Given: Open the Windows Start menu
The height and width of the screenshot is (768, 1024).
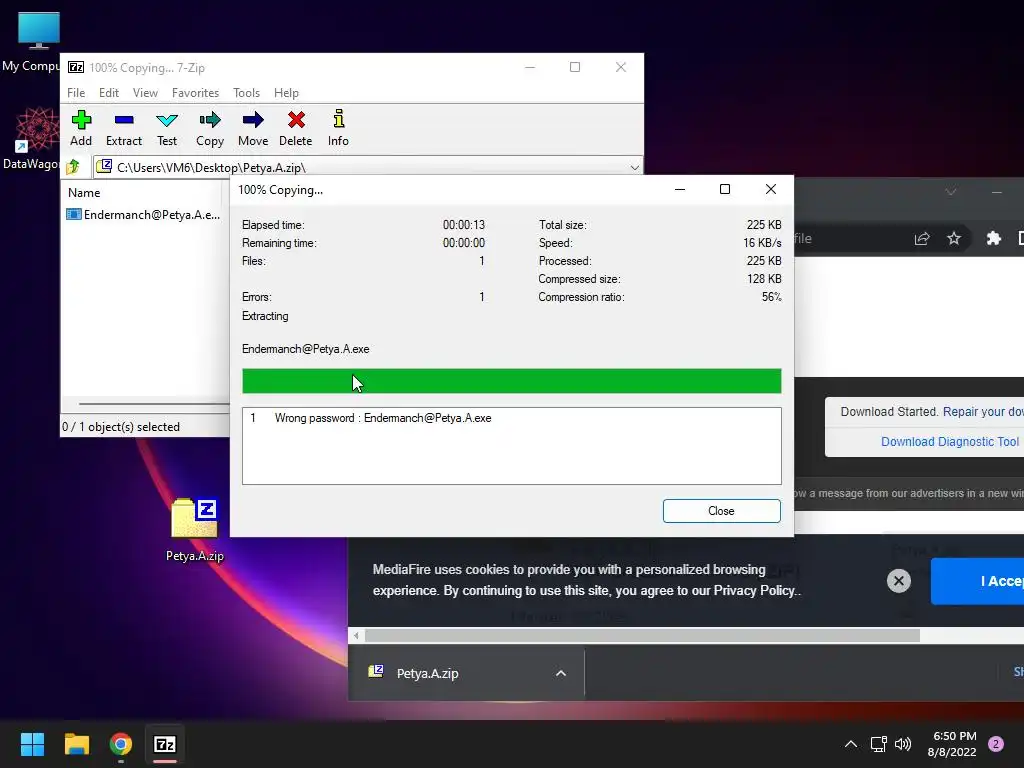Looking at the screenshot, I should coord(32,744).
